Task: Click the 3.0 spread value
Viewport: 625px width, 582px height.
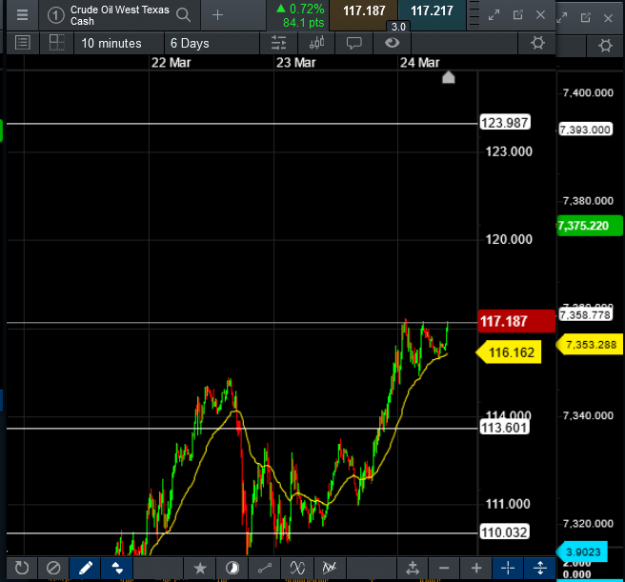Action: coord(398,27)
